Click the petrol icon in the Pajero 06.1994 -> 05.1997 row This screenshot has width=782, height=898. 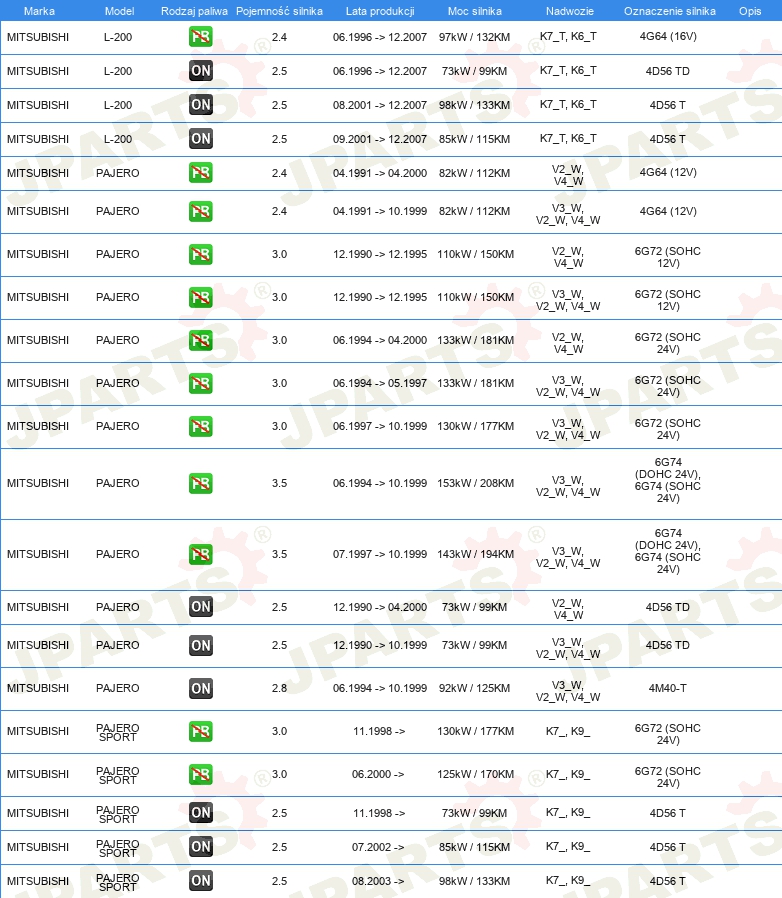coord(201,383)
